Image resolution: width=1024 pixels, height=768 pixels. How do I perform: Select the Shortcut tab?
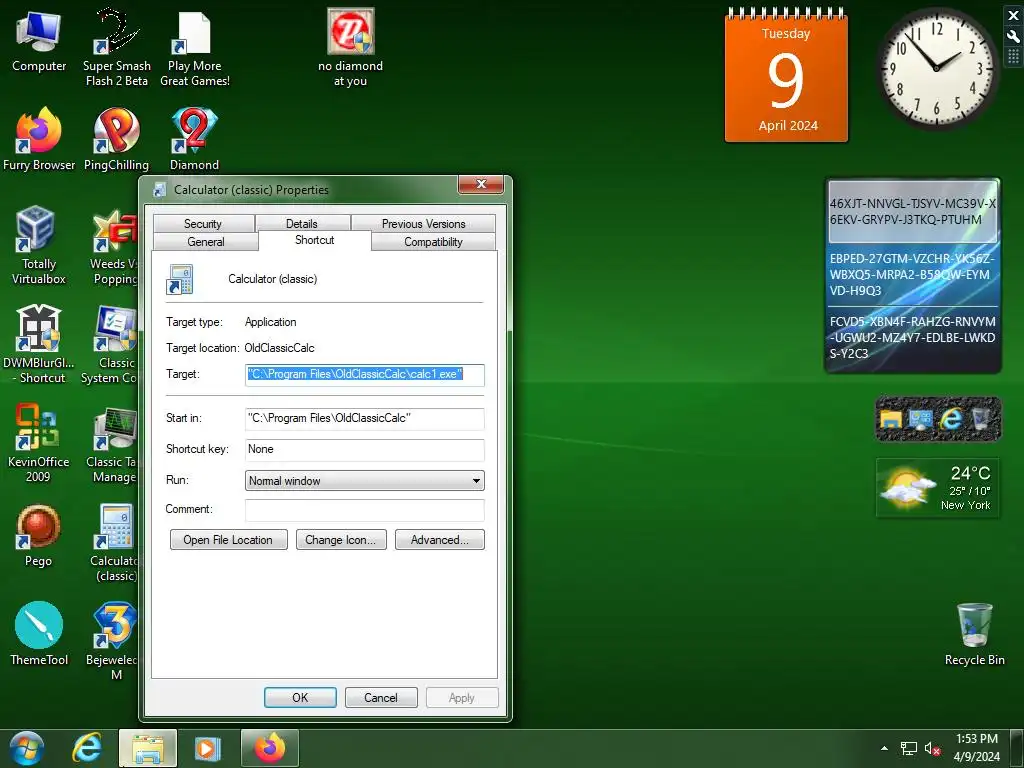(315, 240)
